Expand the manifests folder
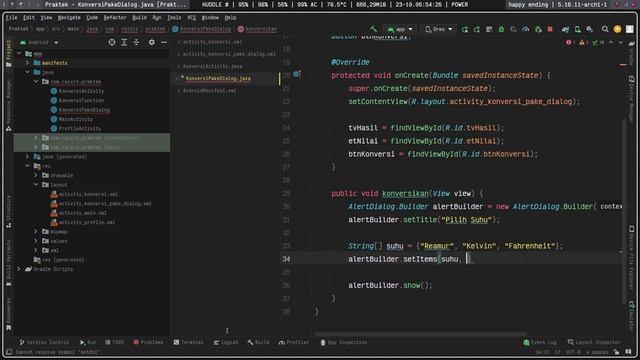 [x=27, y=63]
